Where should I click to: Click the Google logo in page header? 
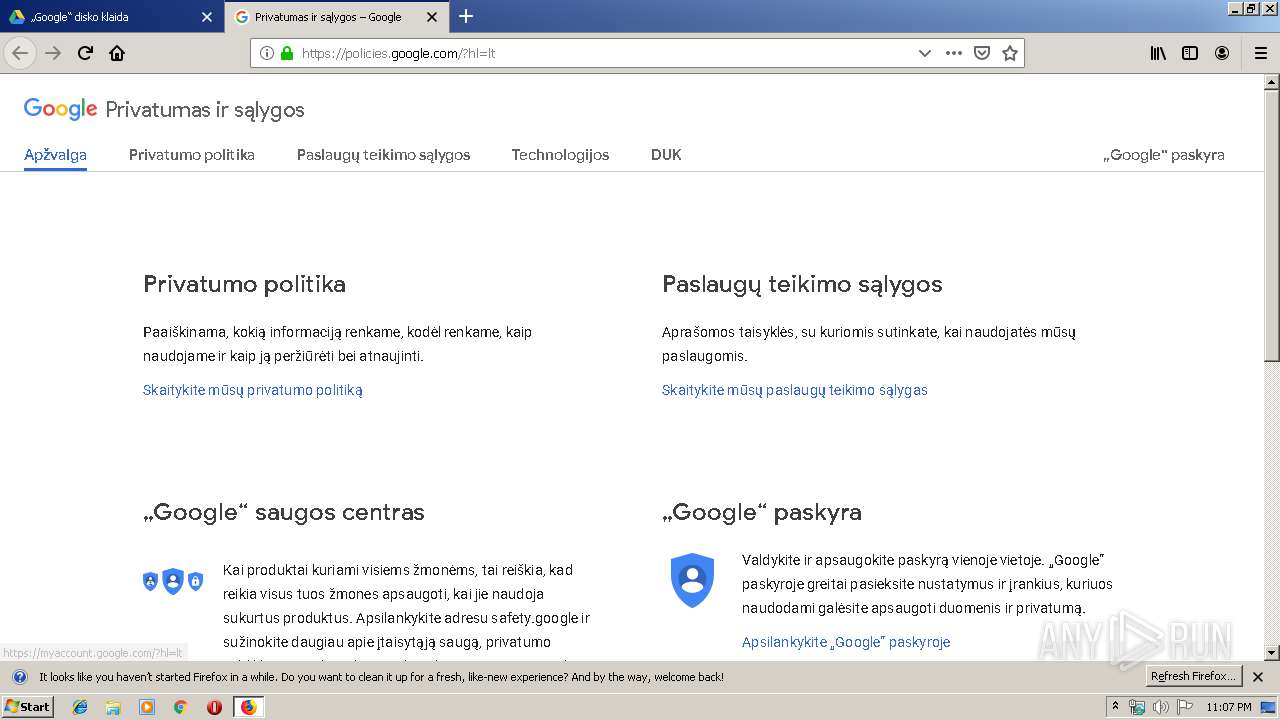click(60, 109)
